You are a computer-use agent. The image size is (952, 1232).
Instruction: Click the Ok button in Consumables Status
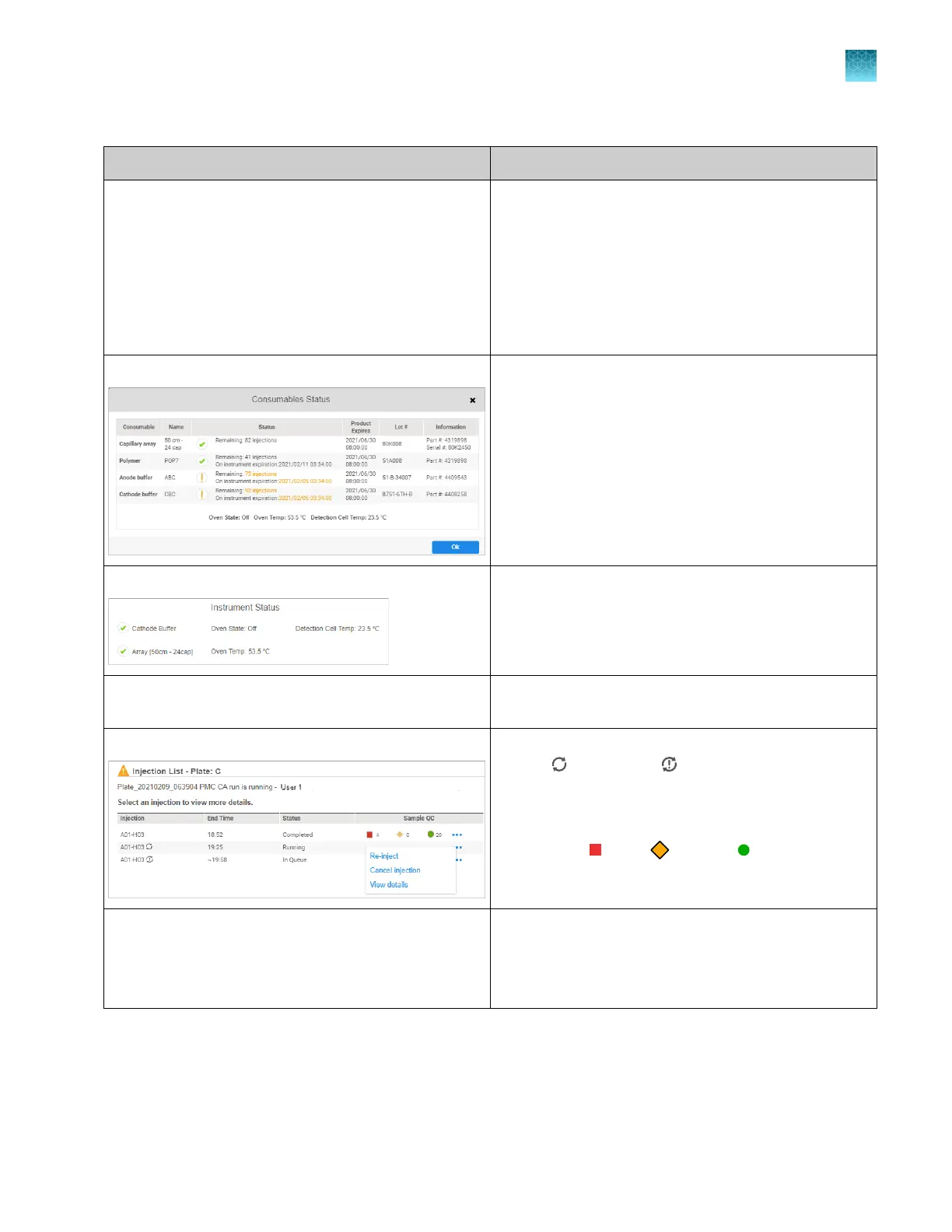coord(455,547)
